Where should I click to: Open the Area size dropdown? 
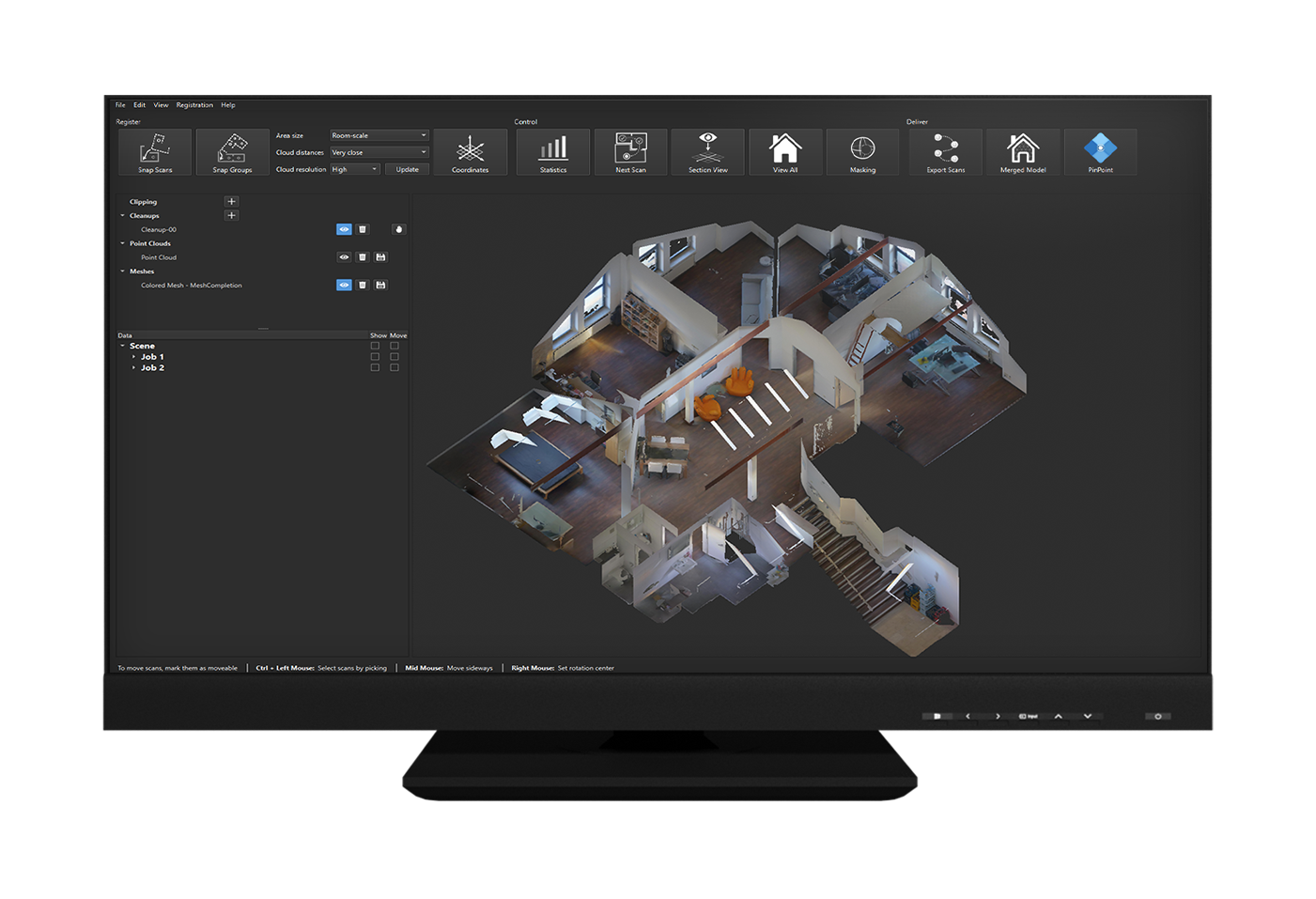(x=379, y=135)
